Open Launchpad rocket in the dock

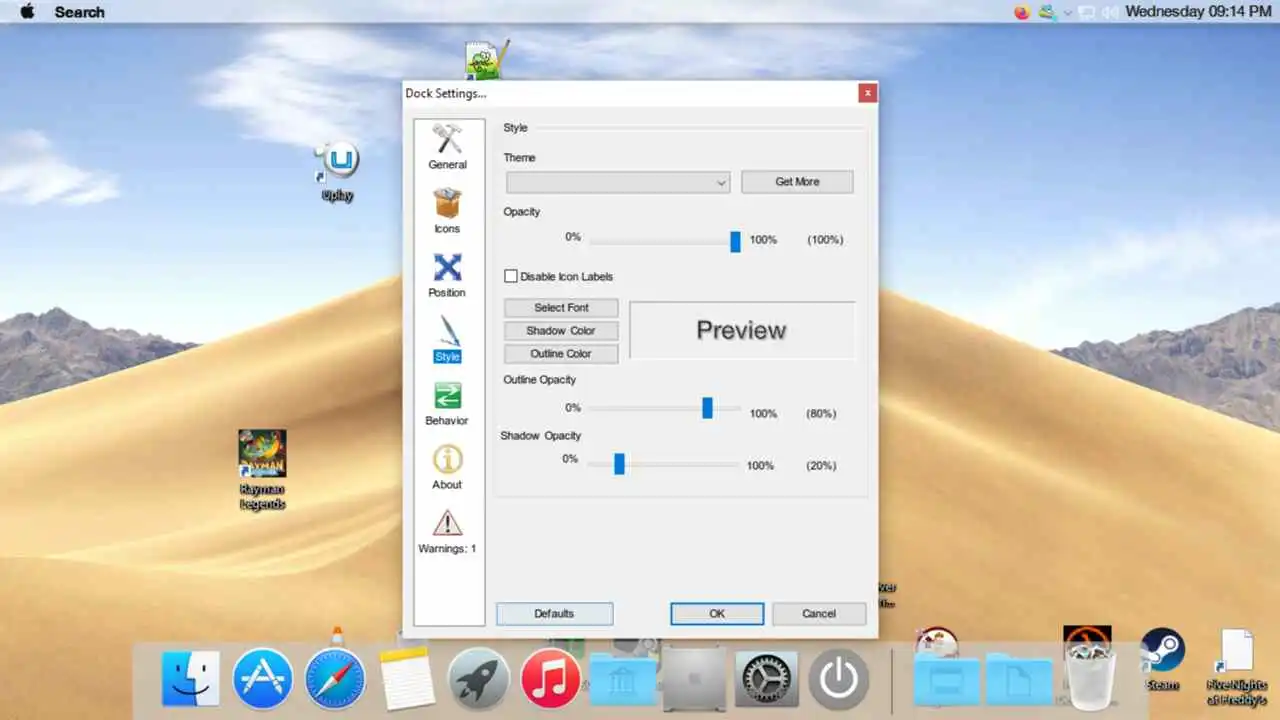[x=479, y=679]
